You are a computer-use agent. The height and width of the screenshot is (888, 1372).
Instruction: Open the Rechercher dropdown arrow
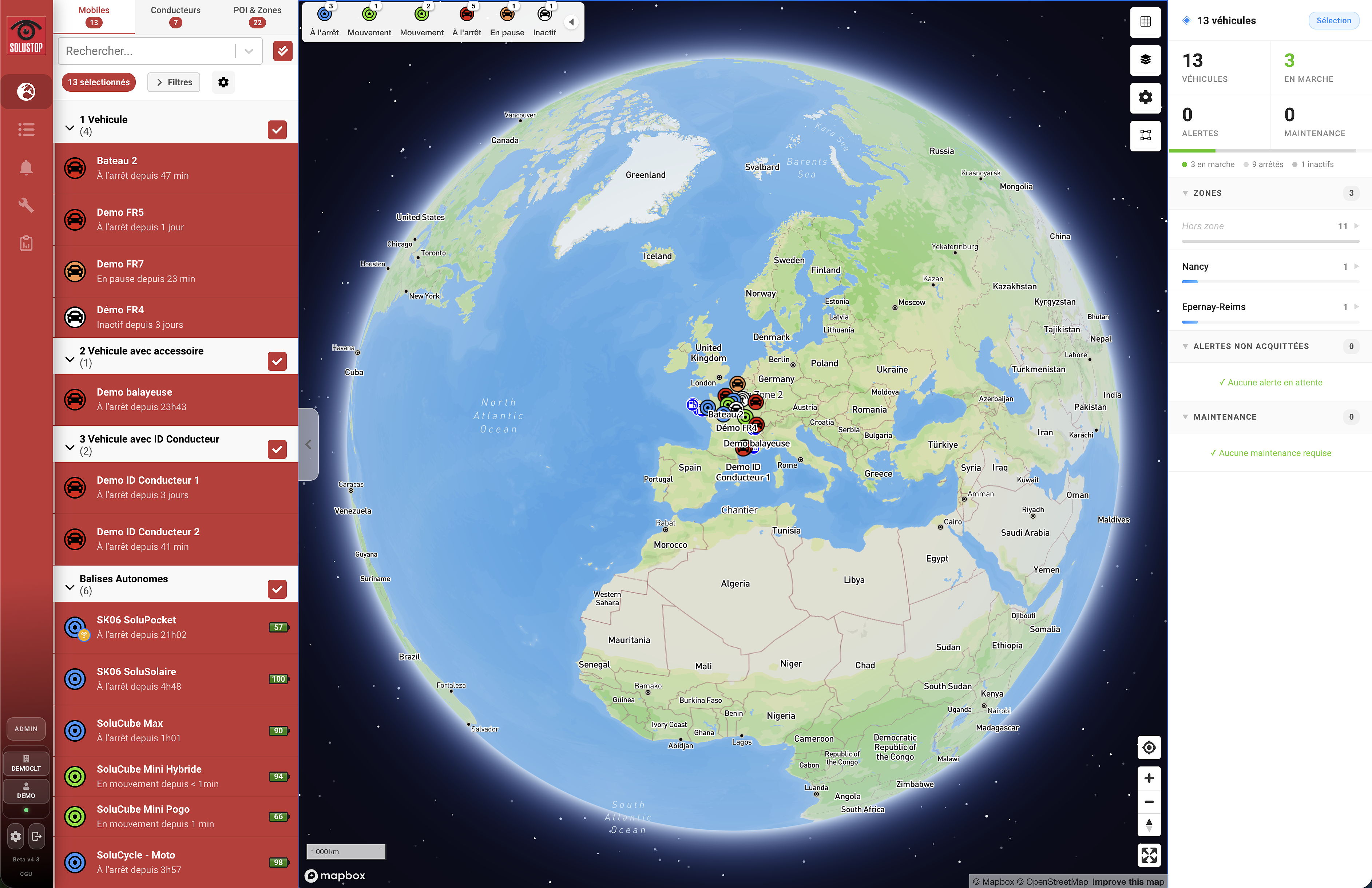tap(249, 51)
